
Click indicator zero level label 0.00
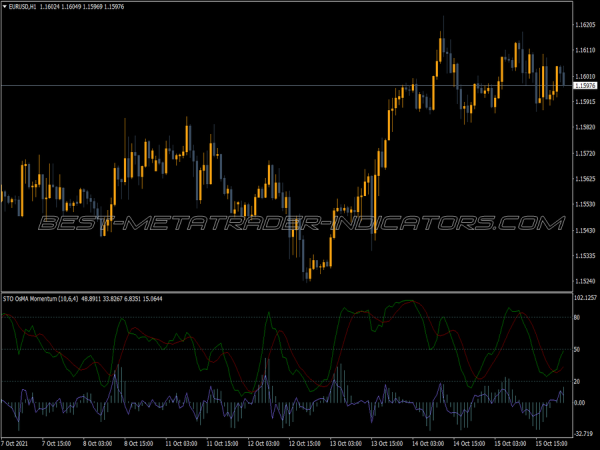point(580,403)
